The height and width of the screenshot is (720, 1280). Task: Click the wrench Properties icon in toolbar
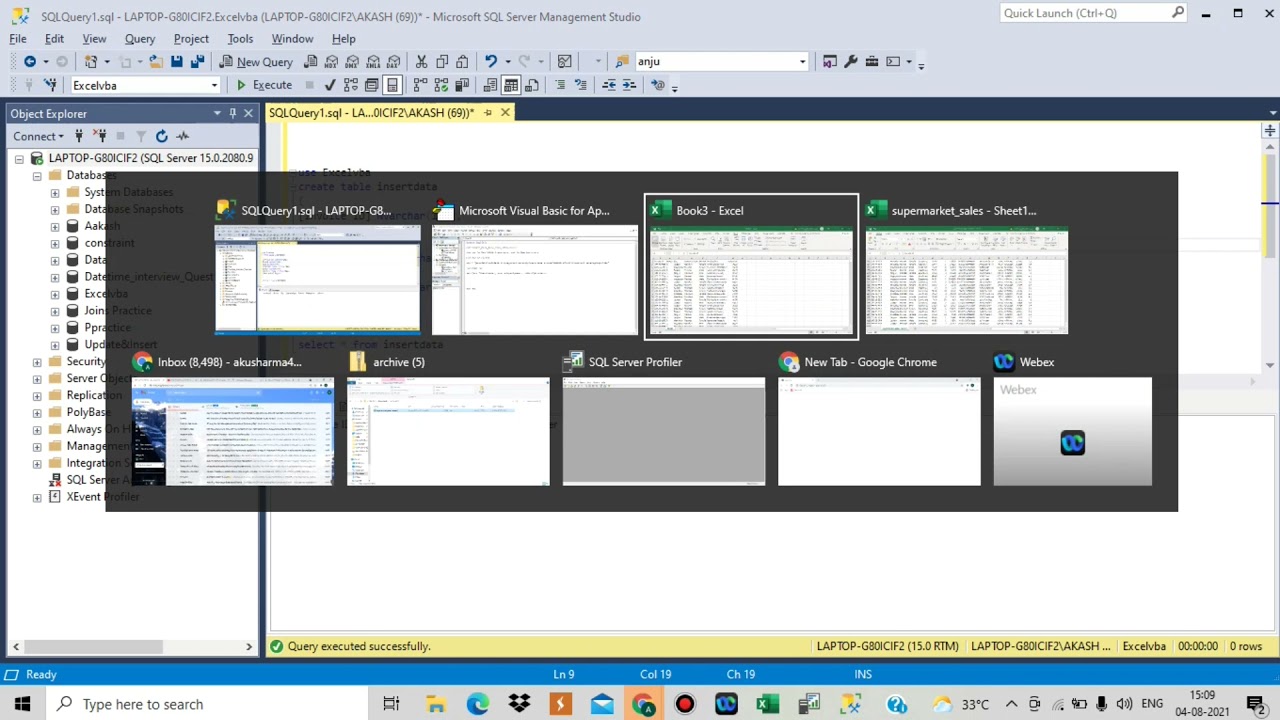tap(851, 62)
